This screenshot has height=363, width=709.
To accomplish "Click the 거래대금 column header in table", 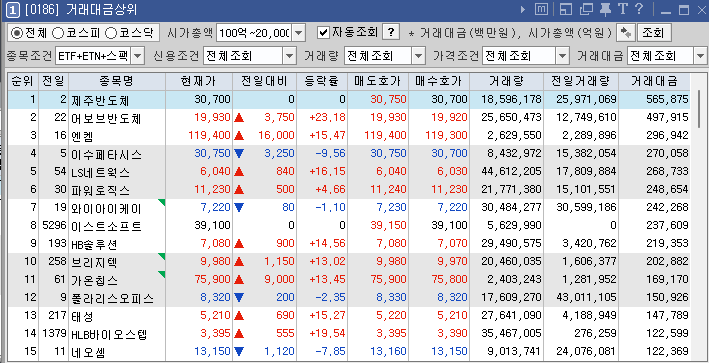I will [x=654, y=81].
